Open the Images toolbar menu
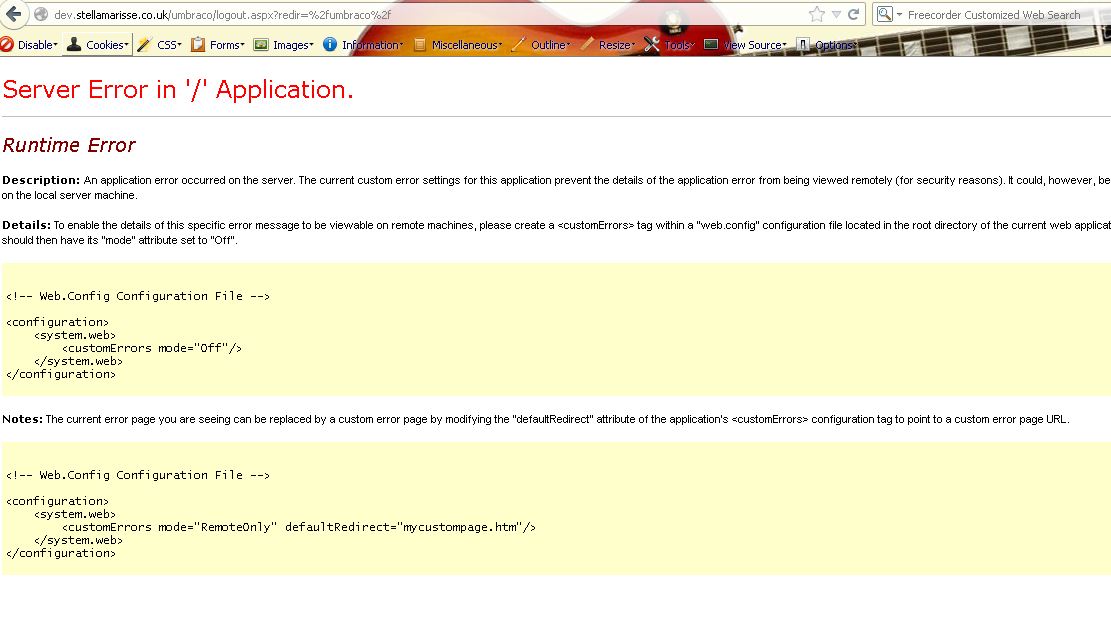The image size is (1111, 629). [x=293, y=45]
